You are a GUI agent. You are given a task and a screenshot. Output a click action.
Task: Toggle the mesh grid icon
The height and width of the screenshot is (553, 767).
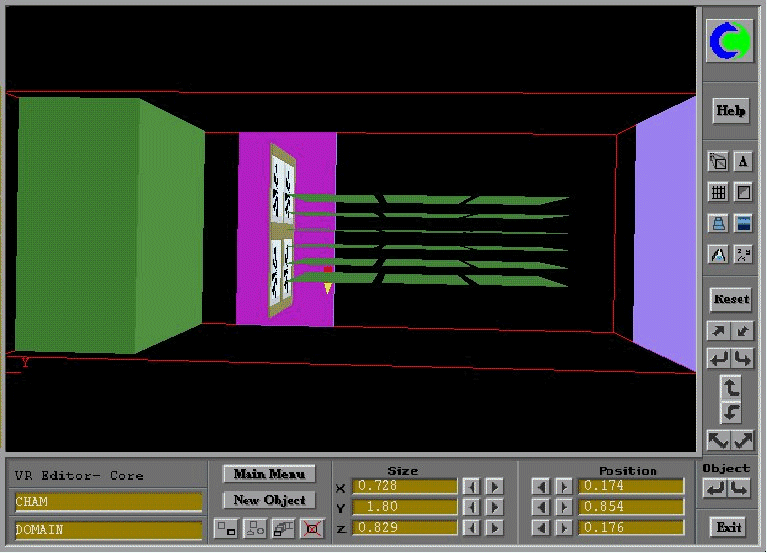718,192
